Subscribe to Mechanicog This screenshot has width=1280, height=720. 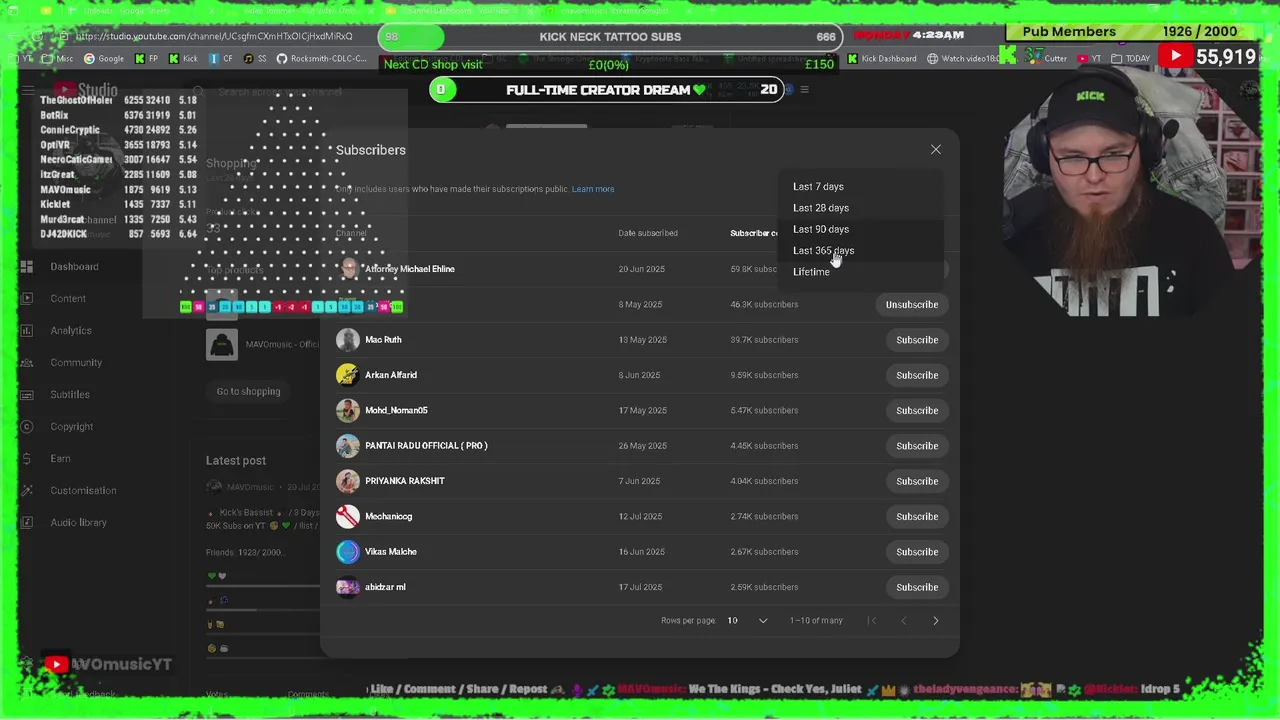pyautogui.click(x=917, y=517)
